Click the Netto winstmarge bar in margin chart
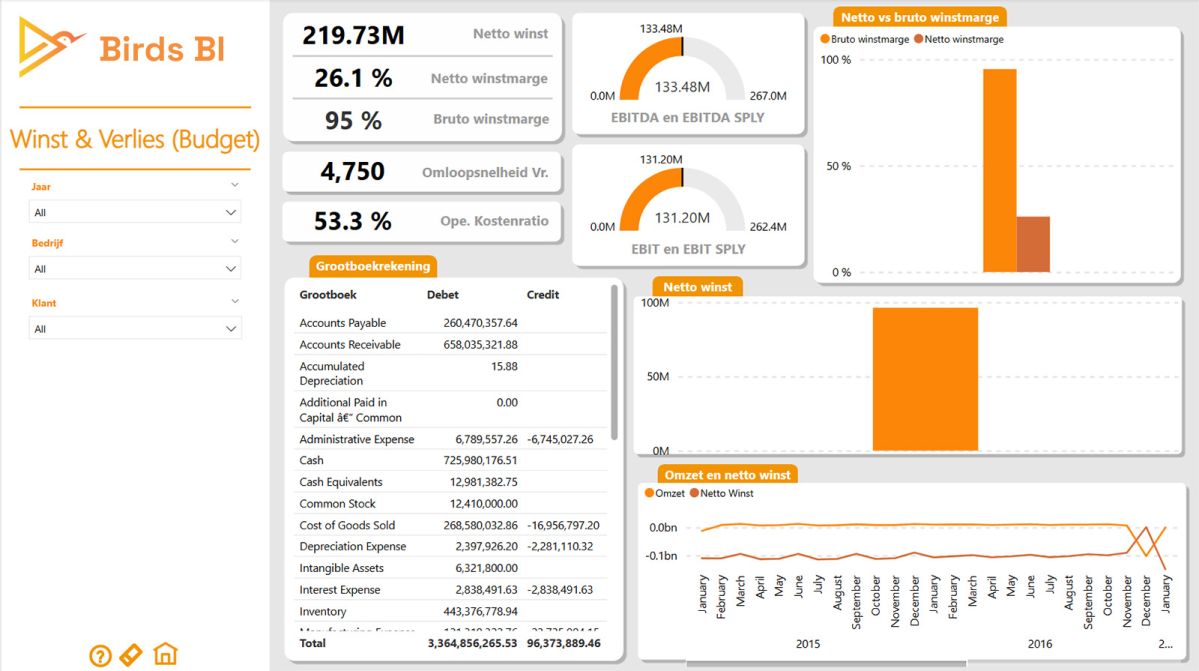The width and height of the screenshot is (1199, 671). tap(1032, 244)
